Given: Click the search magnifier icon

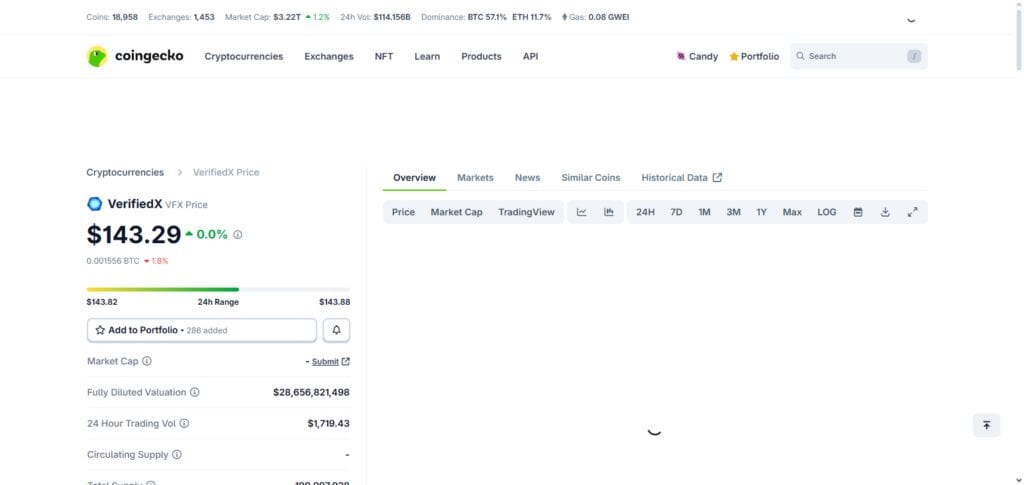Looking at the screenshot, I should (x=800, y=56).
